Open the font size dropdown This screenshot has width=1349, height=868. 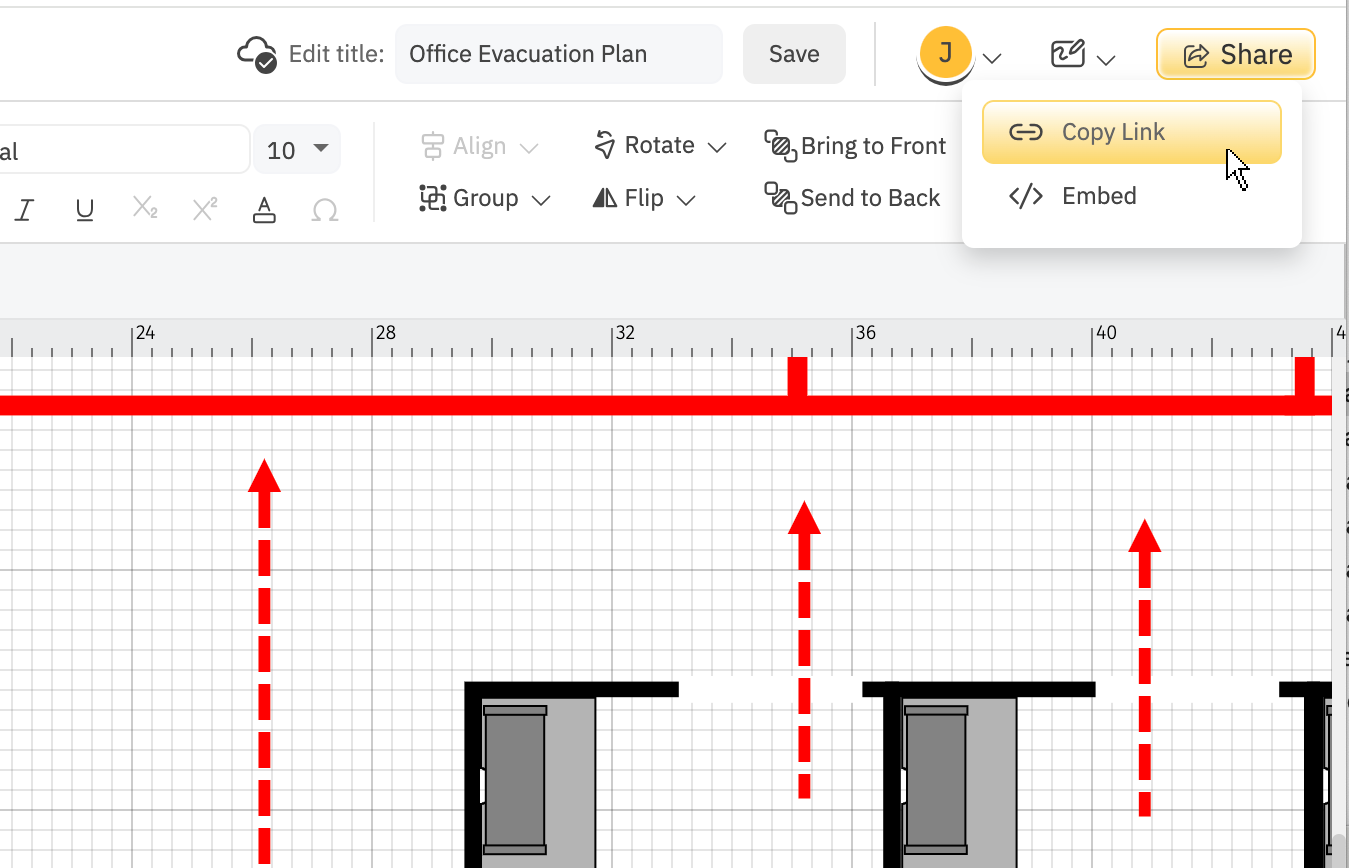pos(297,150)
